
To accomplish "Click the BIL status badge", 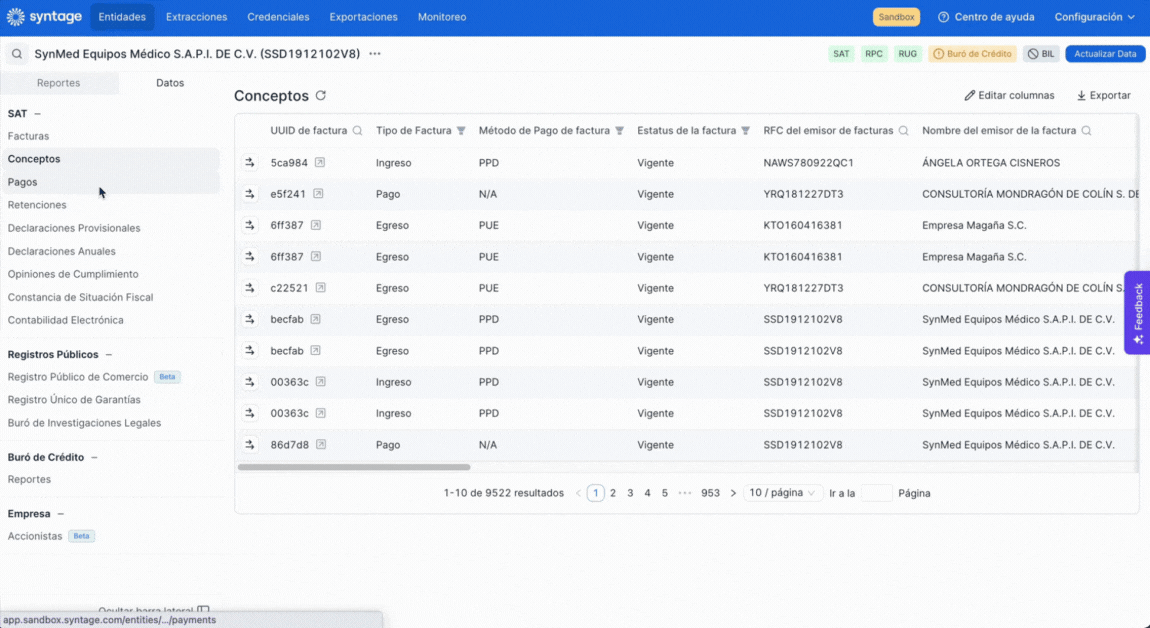I will [x=1041, y=54].
